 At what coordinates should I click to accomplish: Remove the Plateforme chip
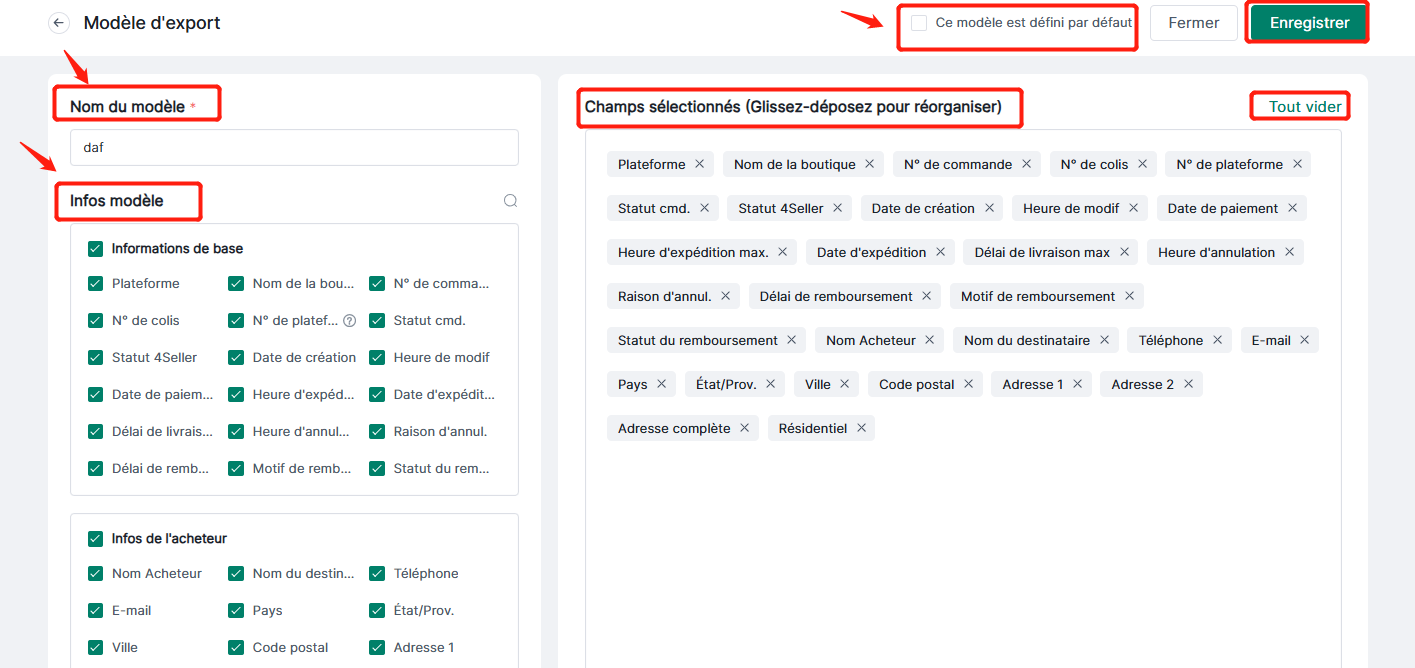tap(699, 164)
